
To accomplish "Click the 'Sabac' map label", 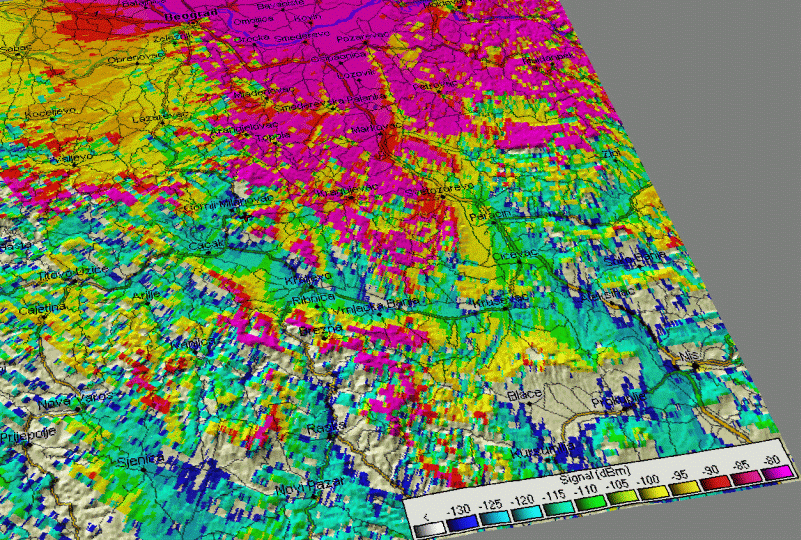I will pyautogui.click(x=15, y=48).
